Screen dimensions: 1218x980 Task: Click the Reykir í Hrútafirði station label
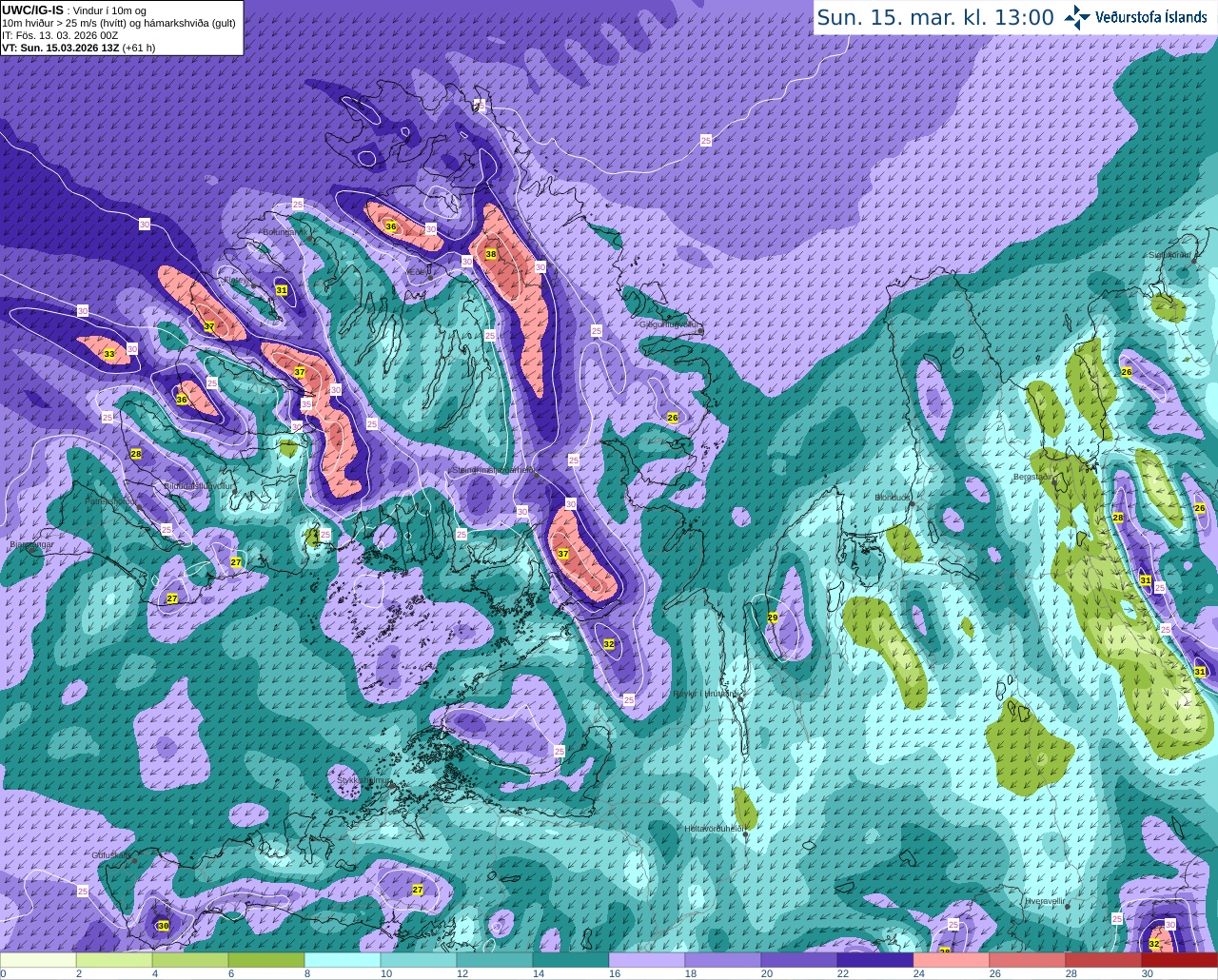coord(706,693)
